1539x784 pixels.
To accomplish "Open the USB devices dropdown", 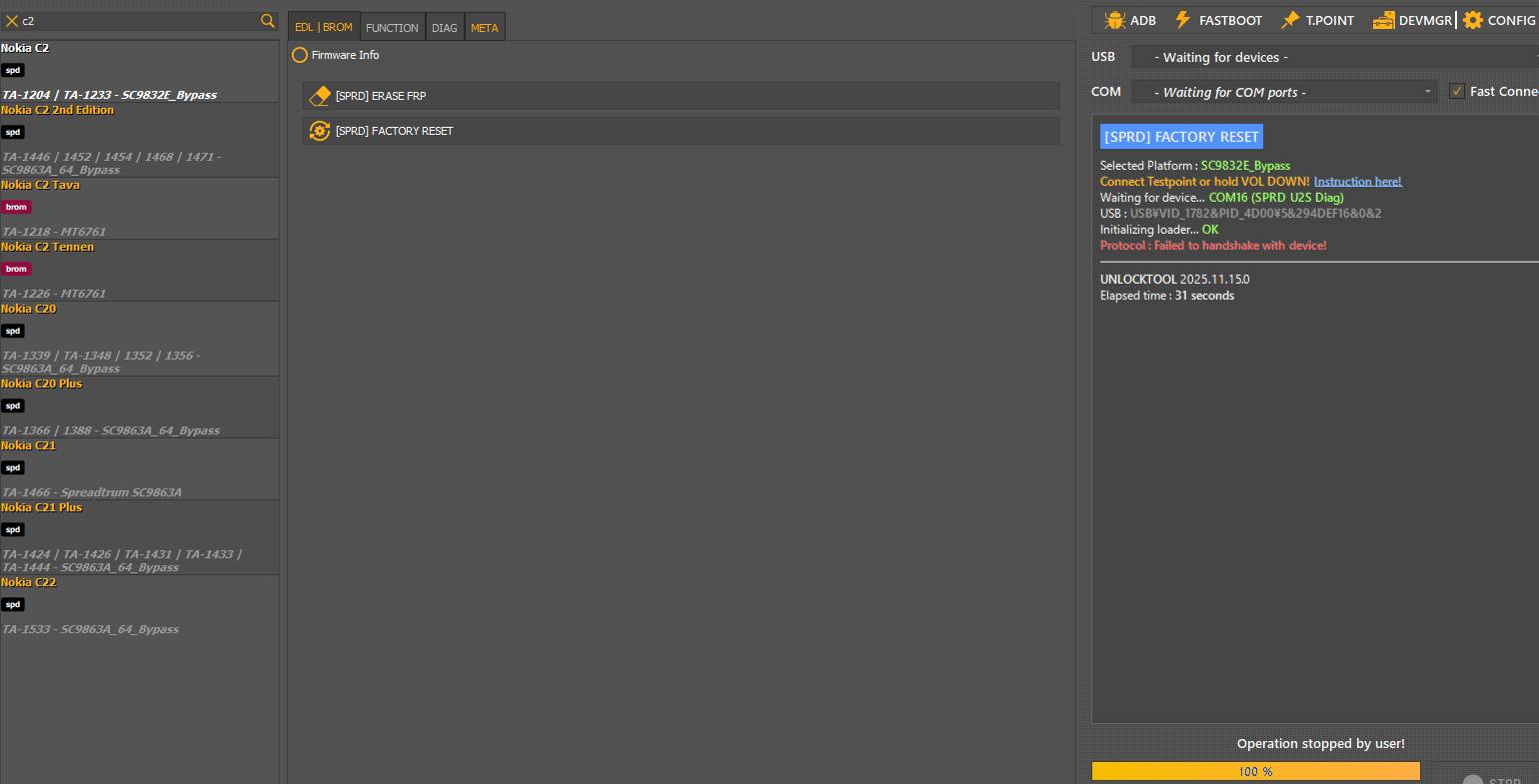I will click(x=1335, y=57).
